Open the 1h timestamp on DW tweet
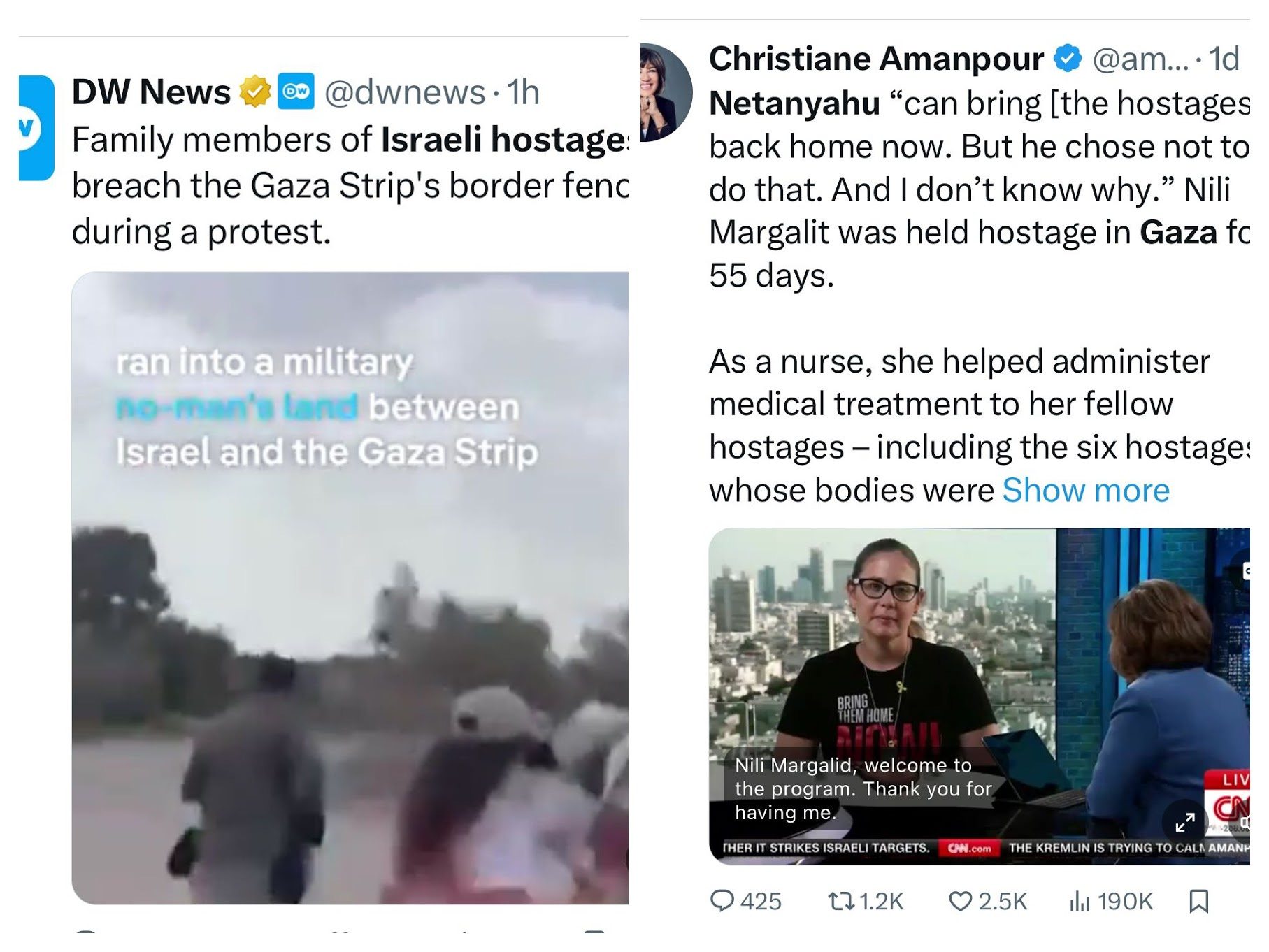This screenshot has height=952, width=1269. [524, 92]
